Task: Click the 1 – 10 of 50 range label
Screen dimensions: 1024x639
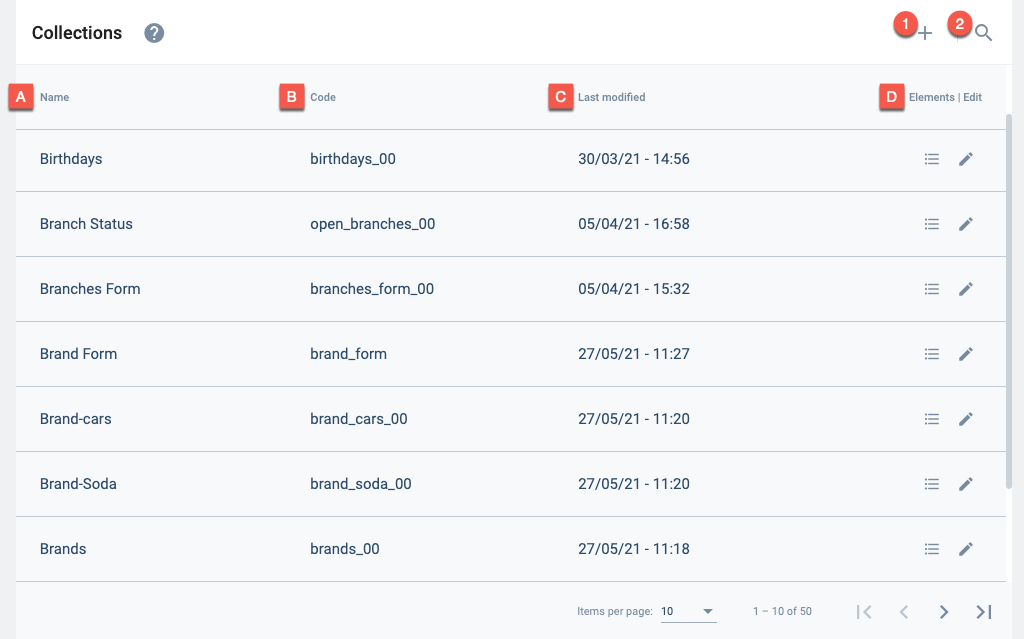Action: tap(782, 612)
